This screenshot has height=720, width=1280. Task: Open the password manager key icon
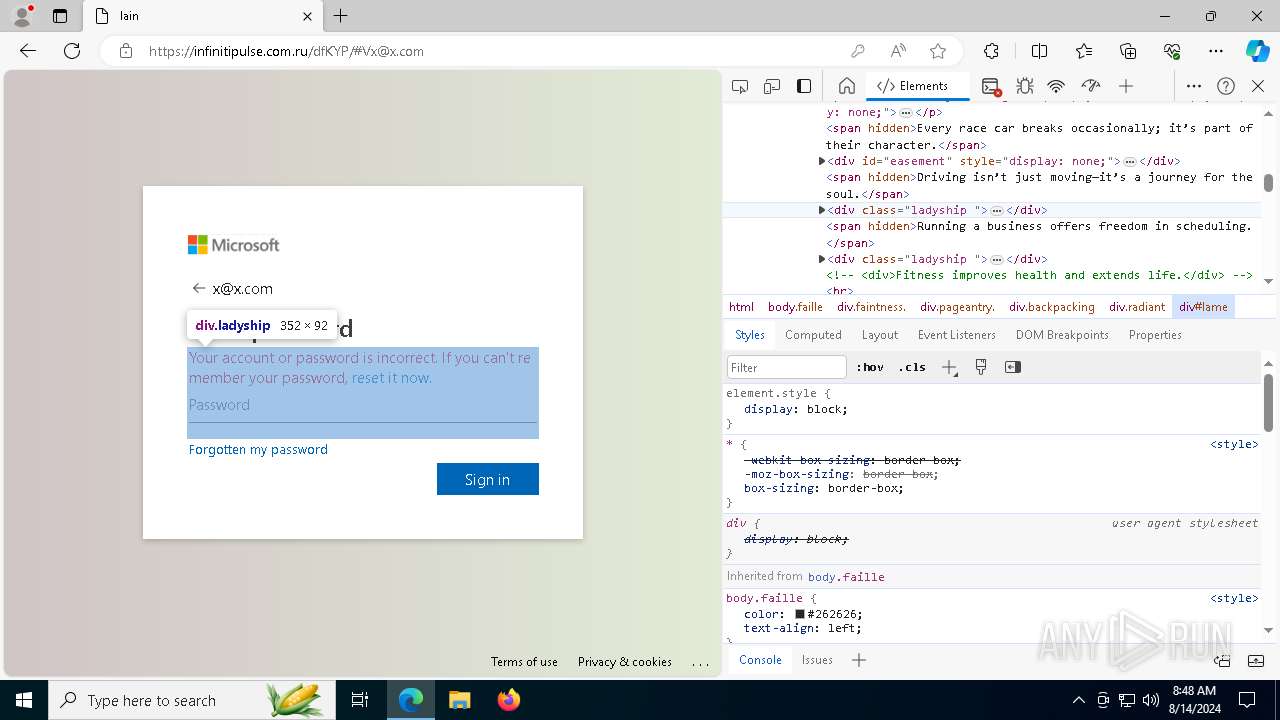tap(858, 51)
